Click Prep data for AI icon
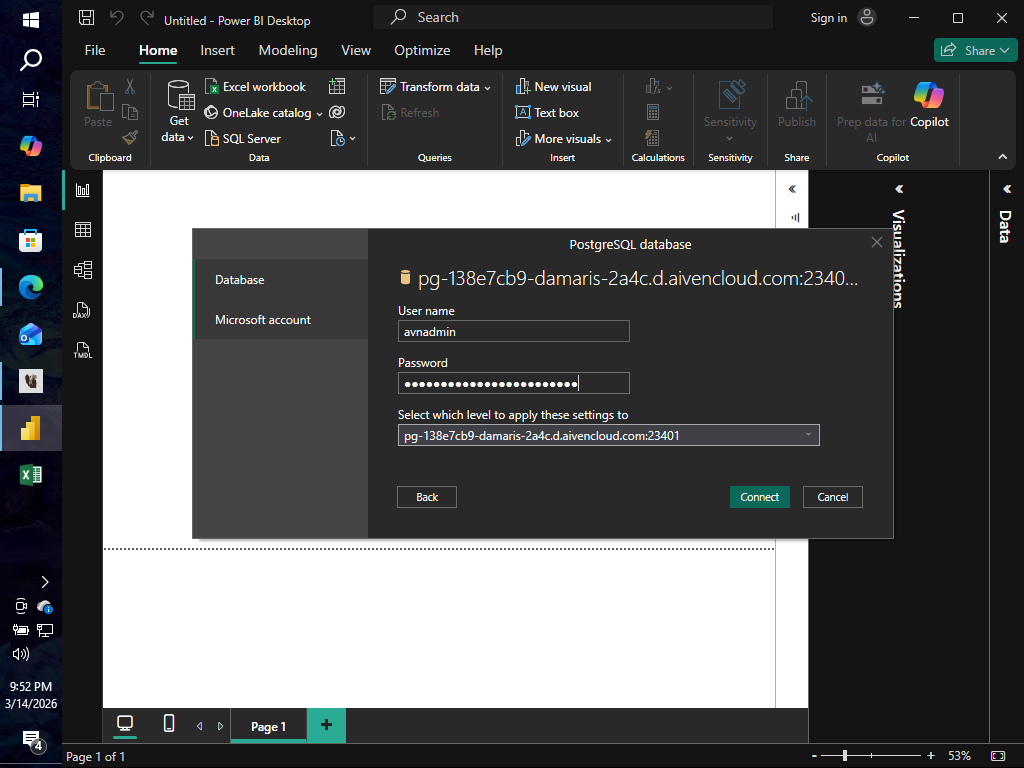 (872, 95)
